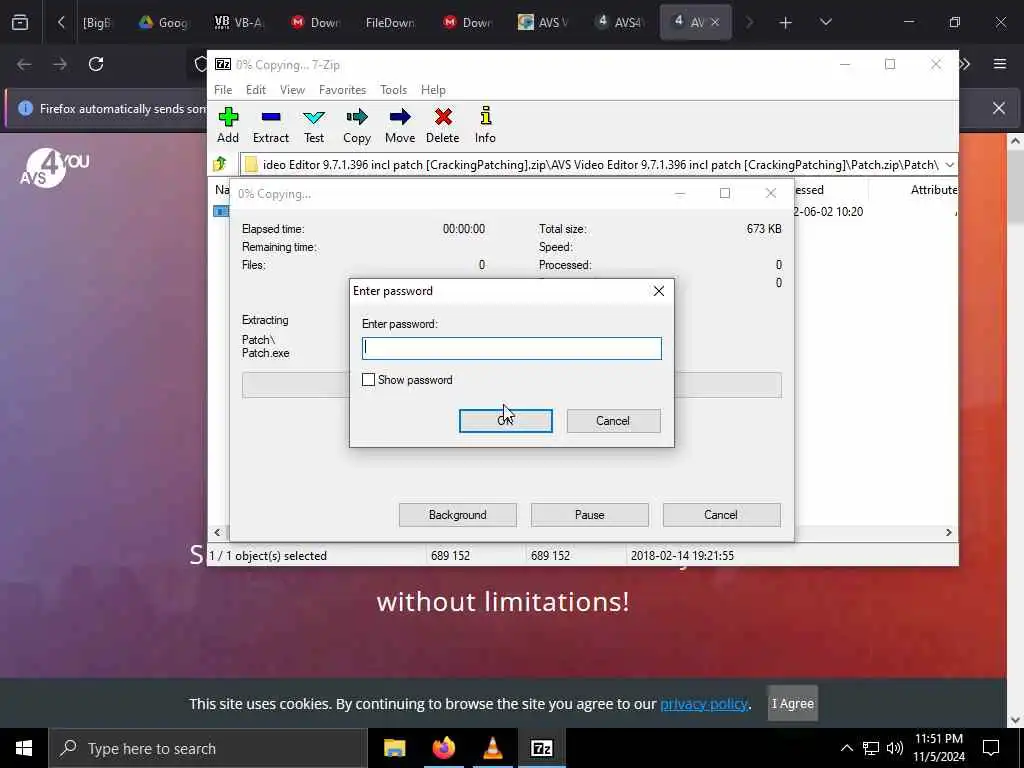The image size is (1024, 768).
Task: Click the 7-Zip path address field
Action: coord(591,165)
